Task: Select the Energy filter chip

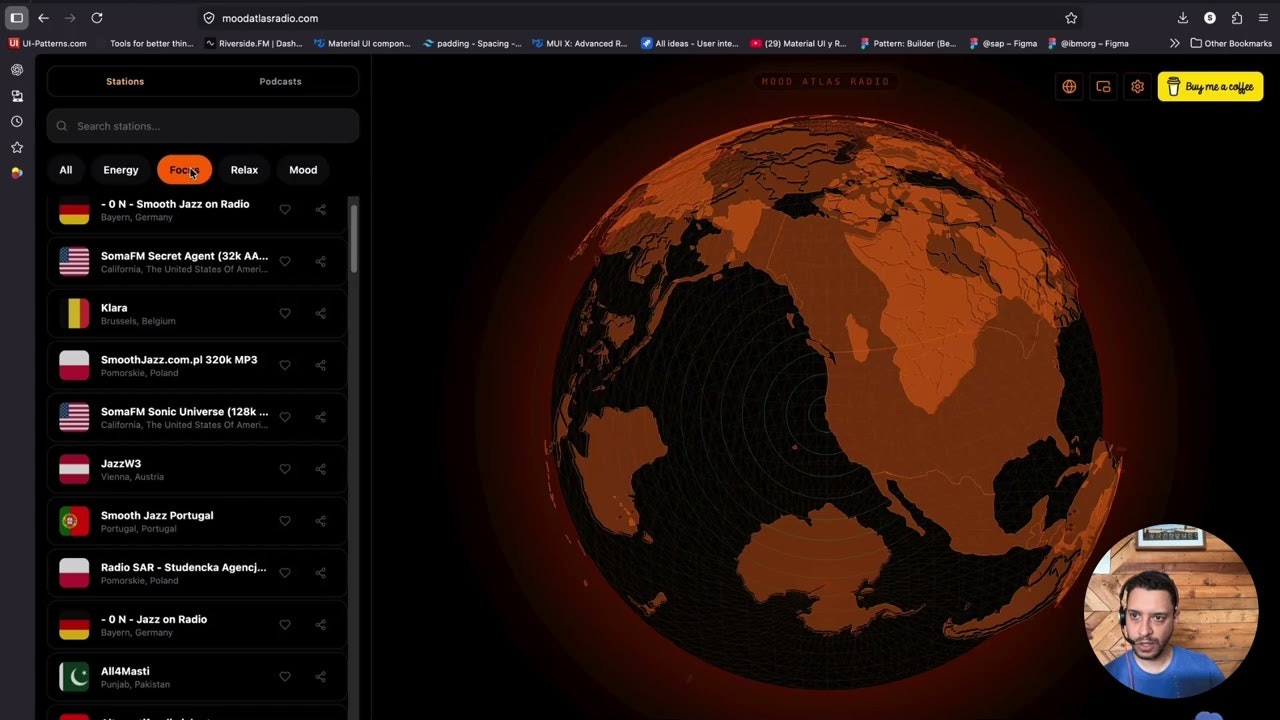Action: [121, 170]
